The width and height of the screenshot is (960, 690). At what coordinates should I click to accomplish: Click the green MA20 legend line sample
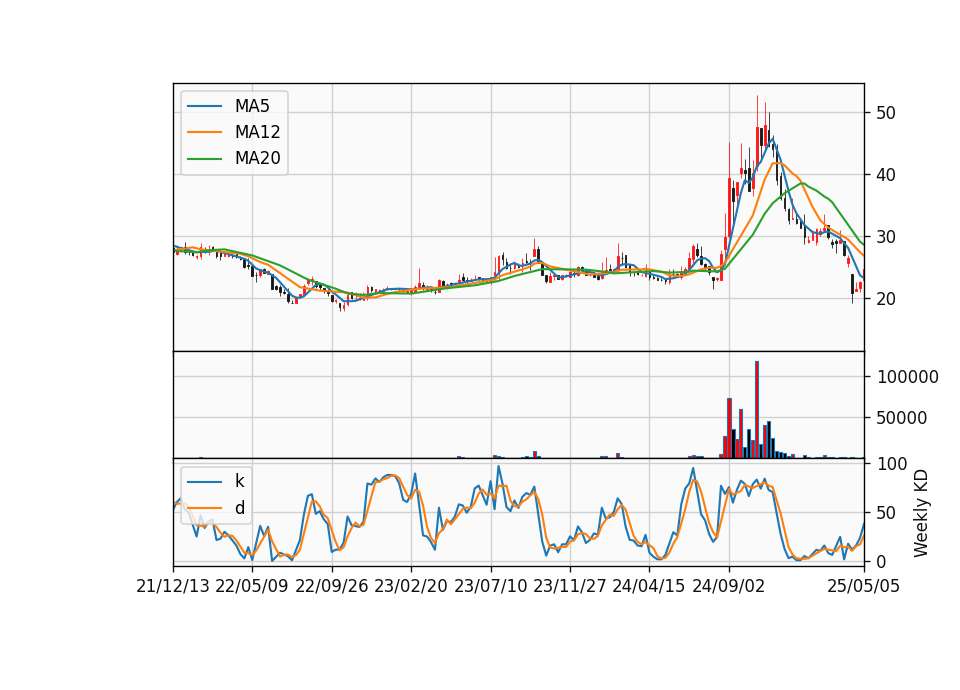click(x=204, y=159)
